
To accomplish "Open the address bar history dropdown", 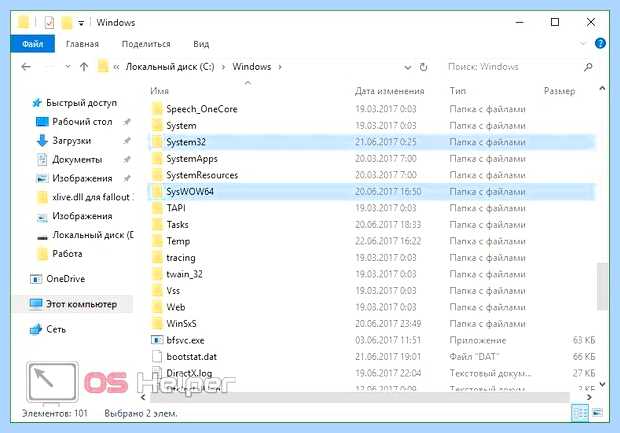I will (x=408, y=67).
